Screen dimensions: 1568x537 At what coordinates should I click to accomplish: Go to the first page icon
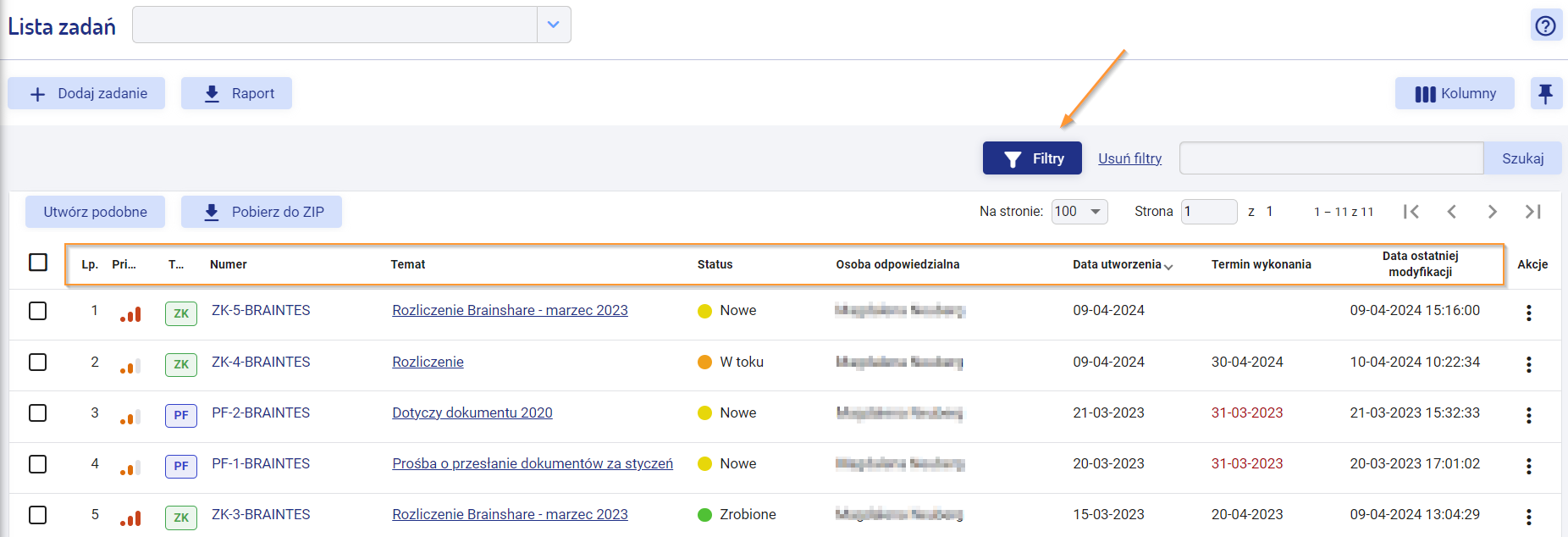1411,212
